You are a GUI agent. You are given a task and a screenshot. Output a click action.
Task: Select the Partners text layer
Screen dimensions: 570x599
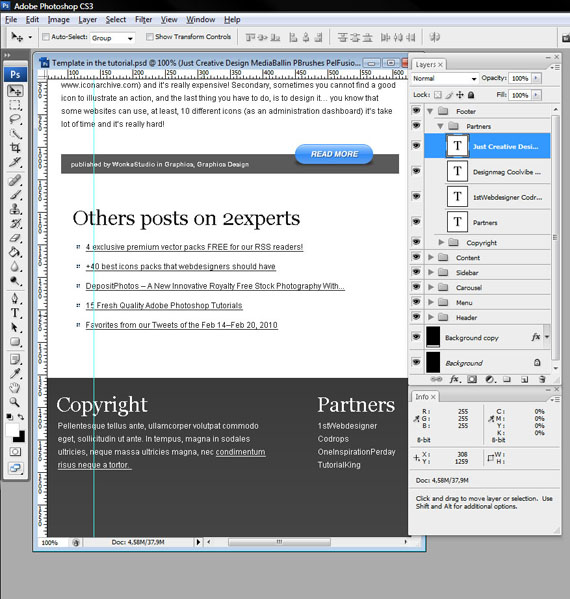(487, 222)
